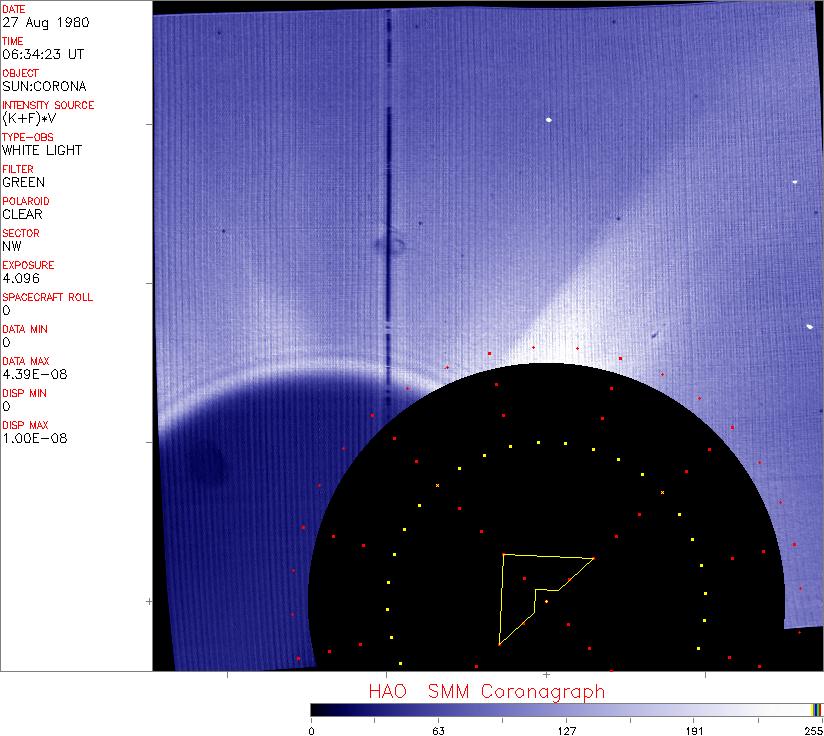Screen dimensions: 824x736
Task: Click the 127 color scale tick label
Action: coord(566,731)
